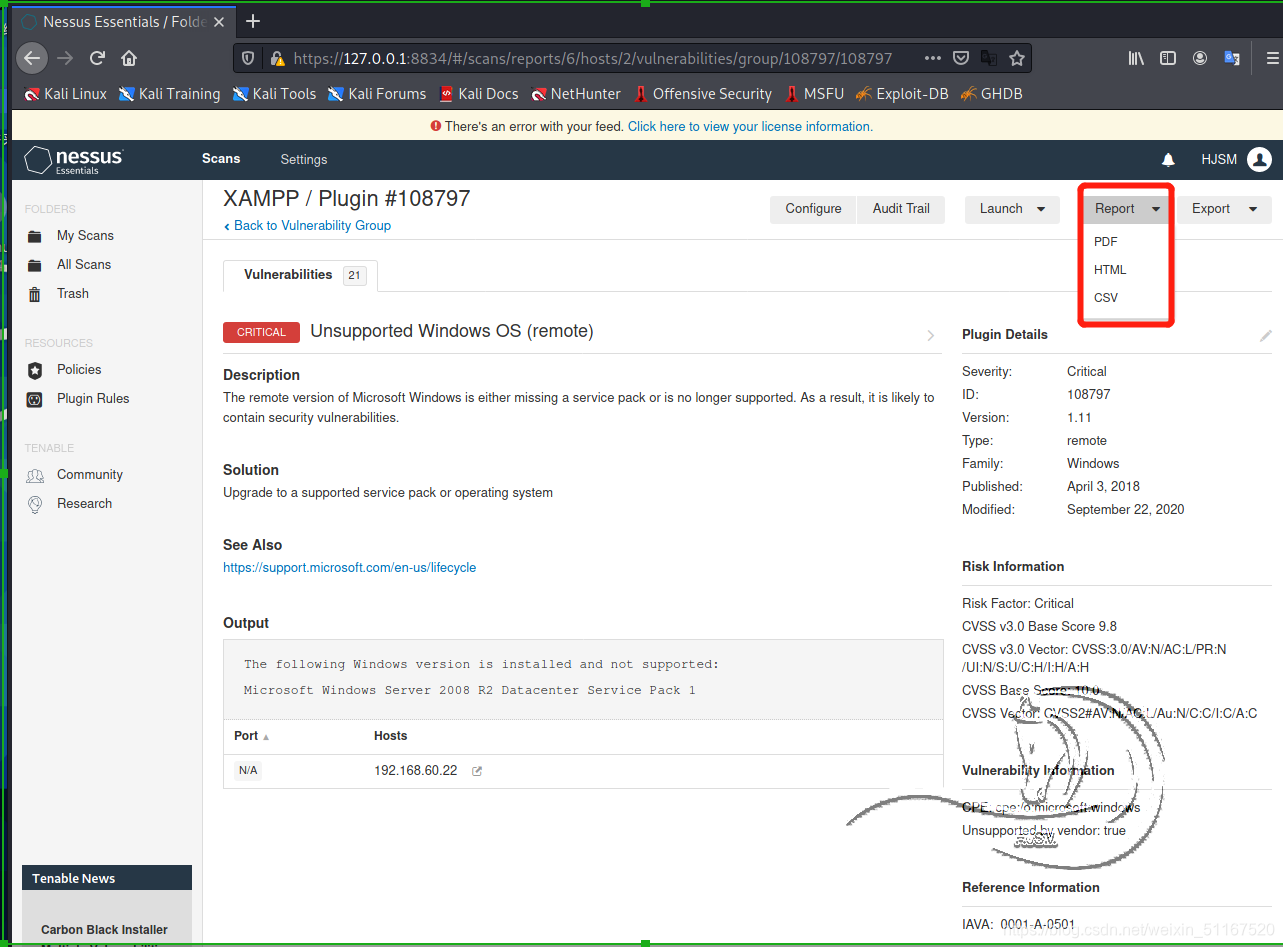Click the translate extension icon in toolbar

[1231, 58]
